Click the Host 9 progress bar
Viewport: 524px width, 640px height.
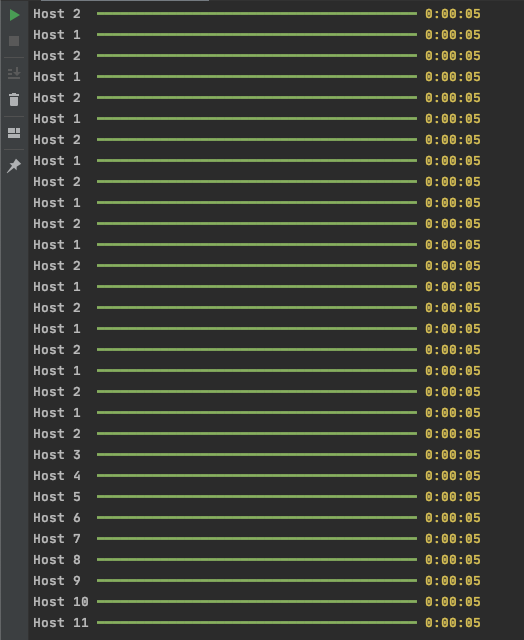(x=257, y=581)
